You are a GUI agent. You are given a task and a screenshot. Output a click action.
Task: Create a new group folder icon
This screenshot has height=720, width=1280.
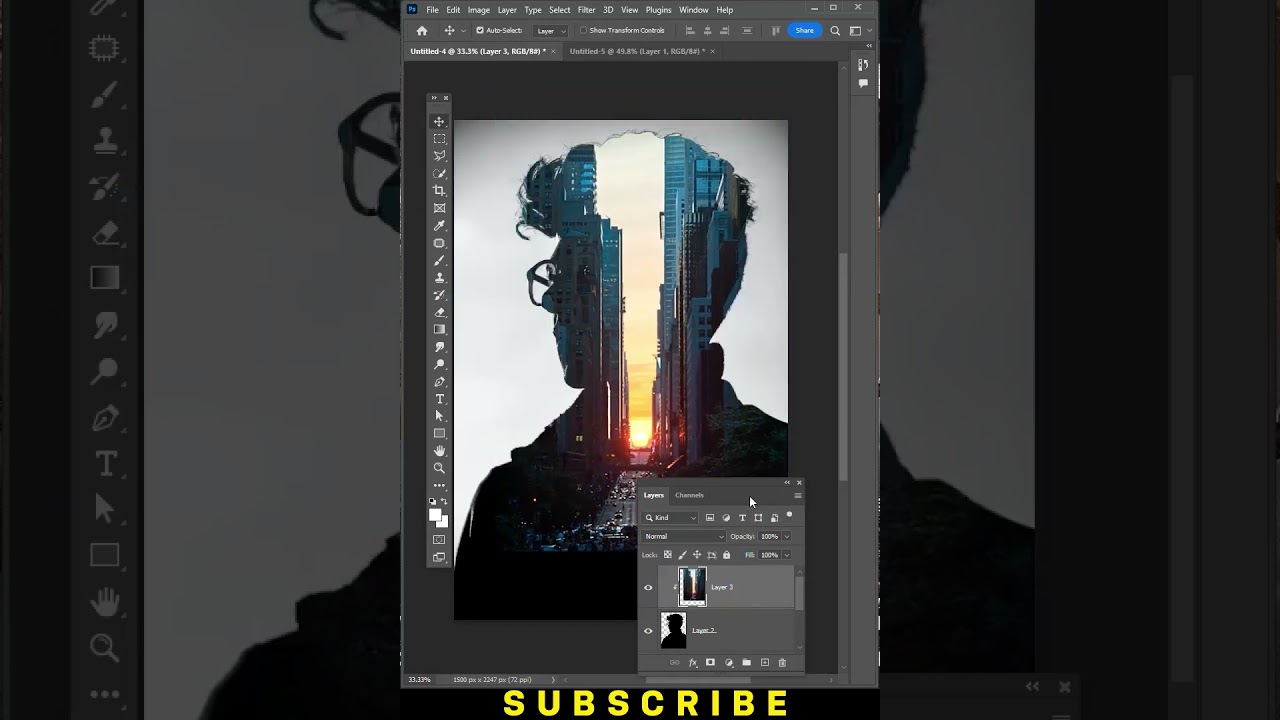[746, 662]
